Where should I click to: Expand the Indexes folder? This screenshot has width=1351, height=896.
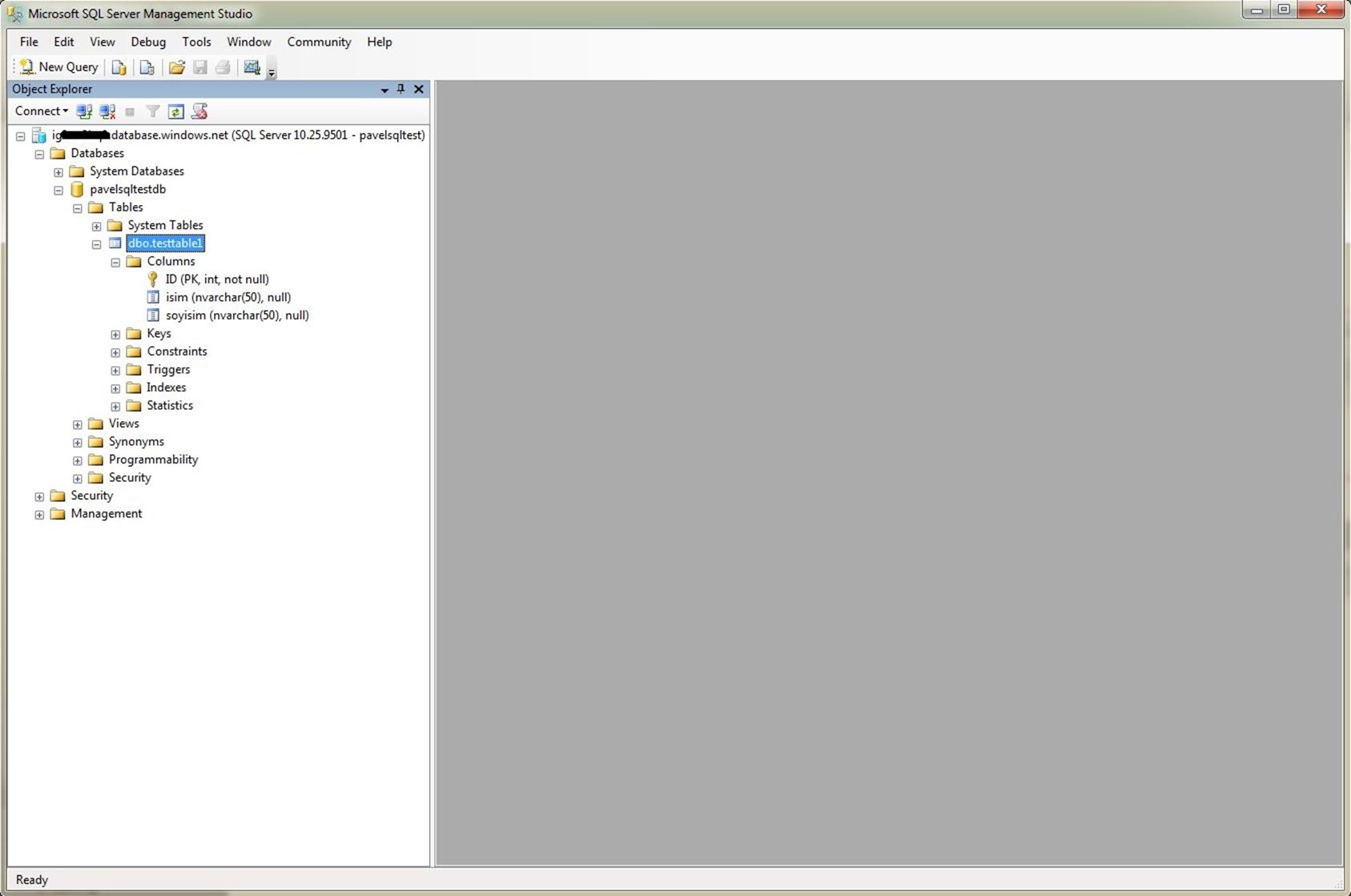[115, 388]
